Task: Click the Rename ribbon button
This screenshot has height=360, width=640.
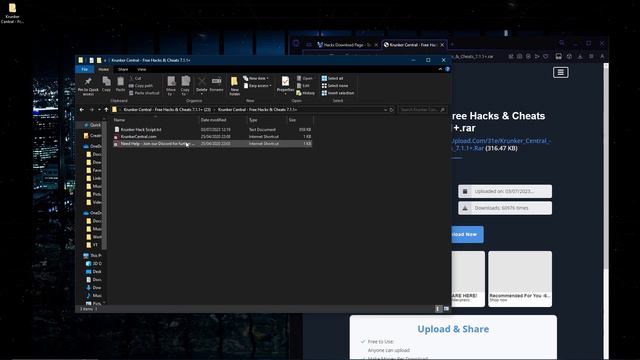Action: click(x=216, y=84)
